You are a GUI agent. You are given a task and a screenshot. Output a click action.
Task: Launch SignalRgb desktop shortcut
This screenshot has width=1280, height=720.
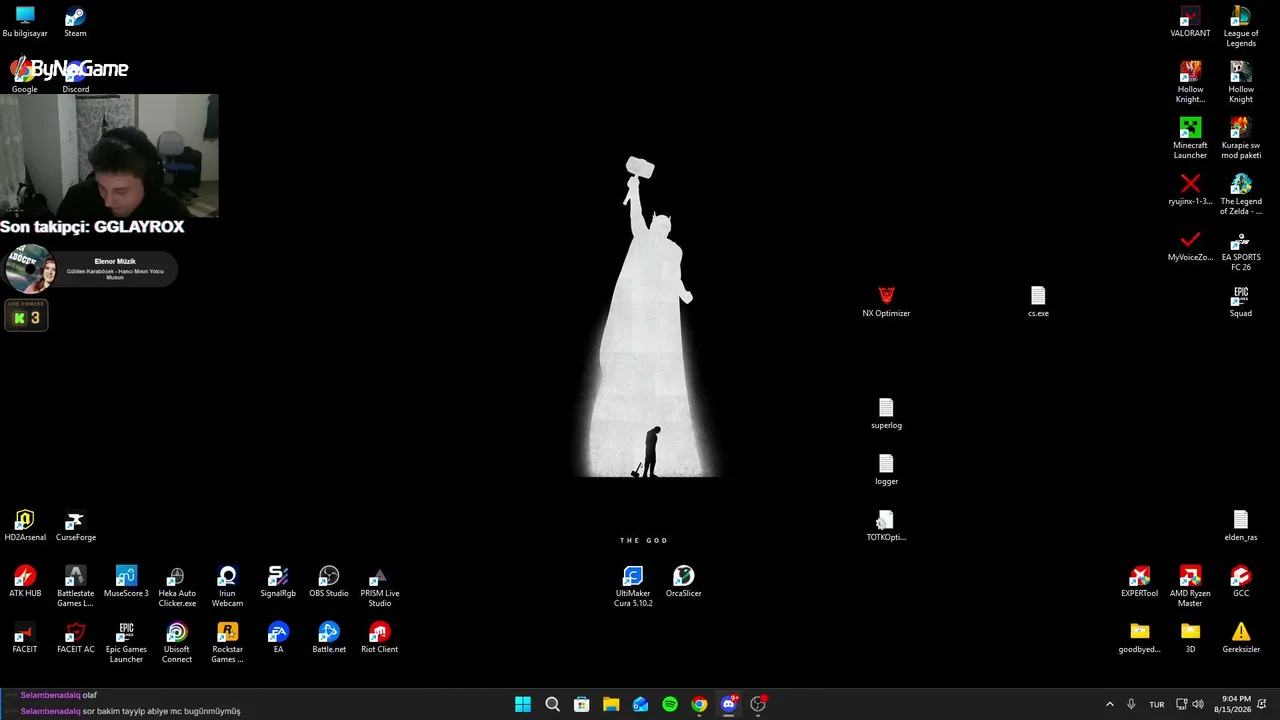point(278,582)
